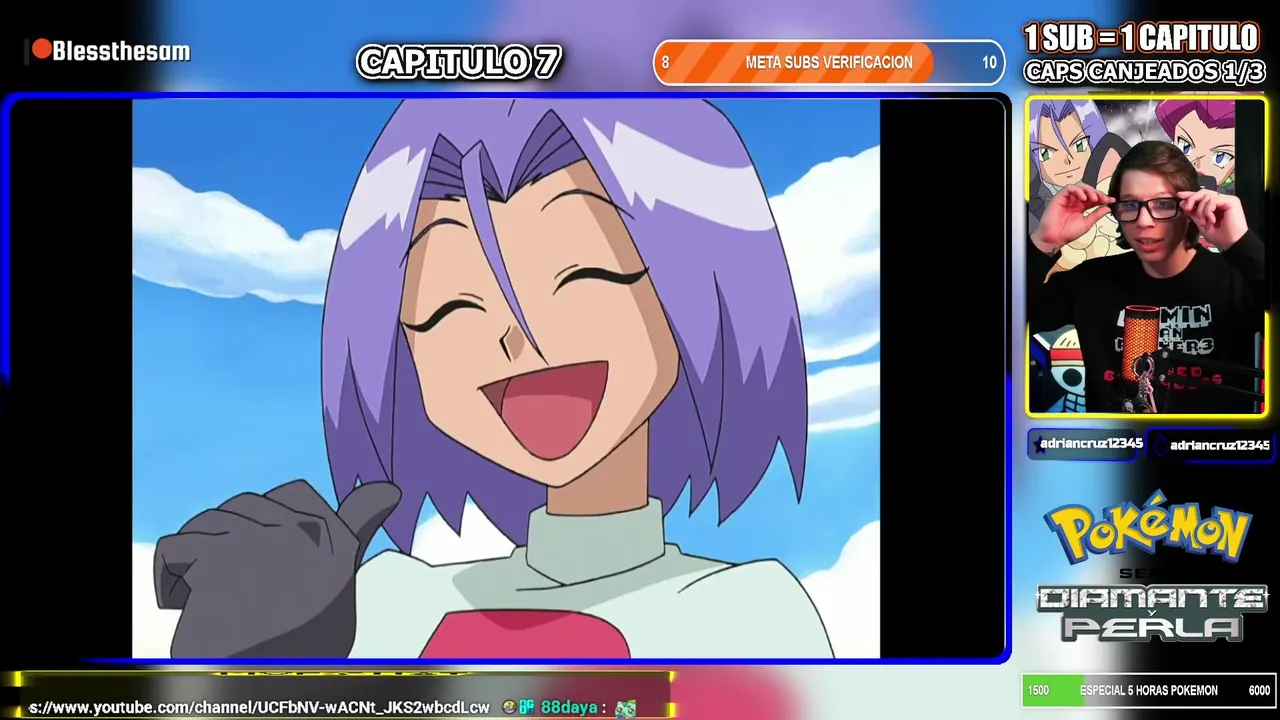The width and height of the screenshot is (1280, 720).
Task: Click the CAPITULO 7 title text
Action: pyautogui.click(x=459, y=62)
